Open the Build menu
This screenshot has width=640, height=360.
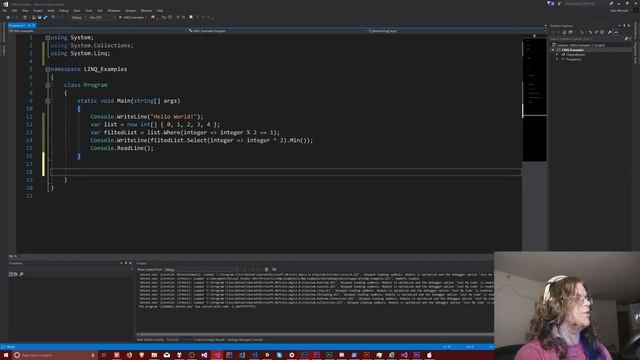[x=51, y=11]
